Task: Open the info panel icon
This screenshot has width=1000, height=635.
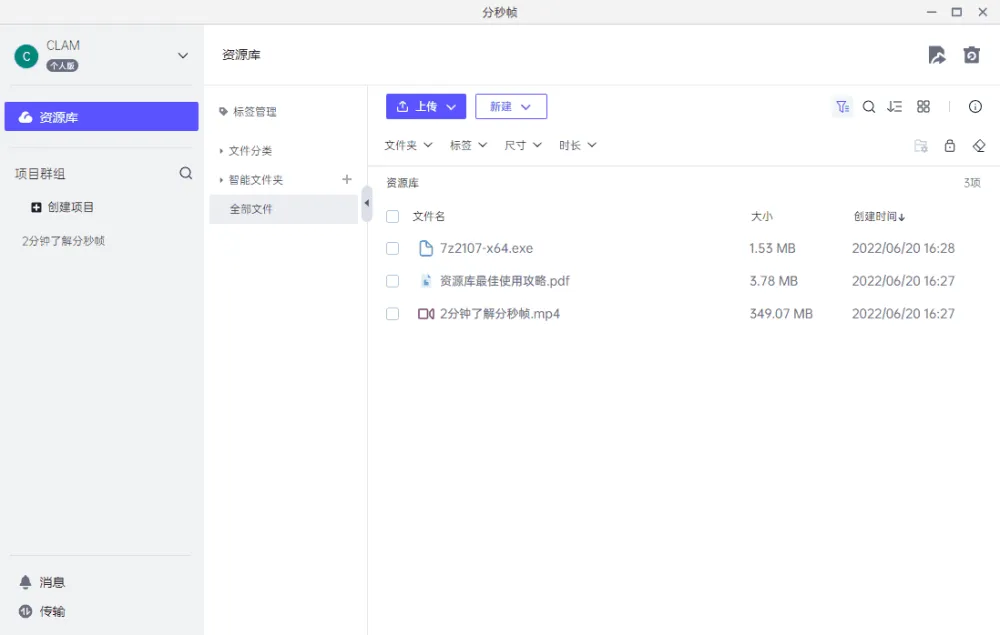Action: [975, 106]
